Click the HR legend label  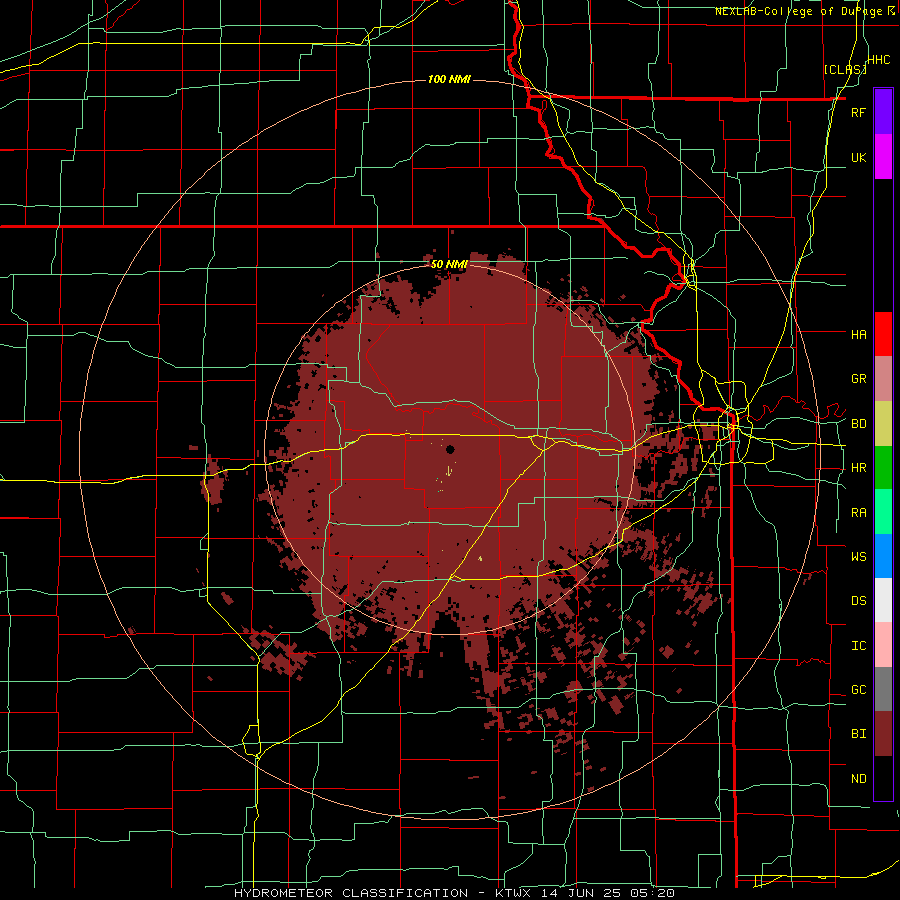[858, 468]
